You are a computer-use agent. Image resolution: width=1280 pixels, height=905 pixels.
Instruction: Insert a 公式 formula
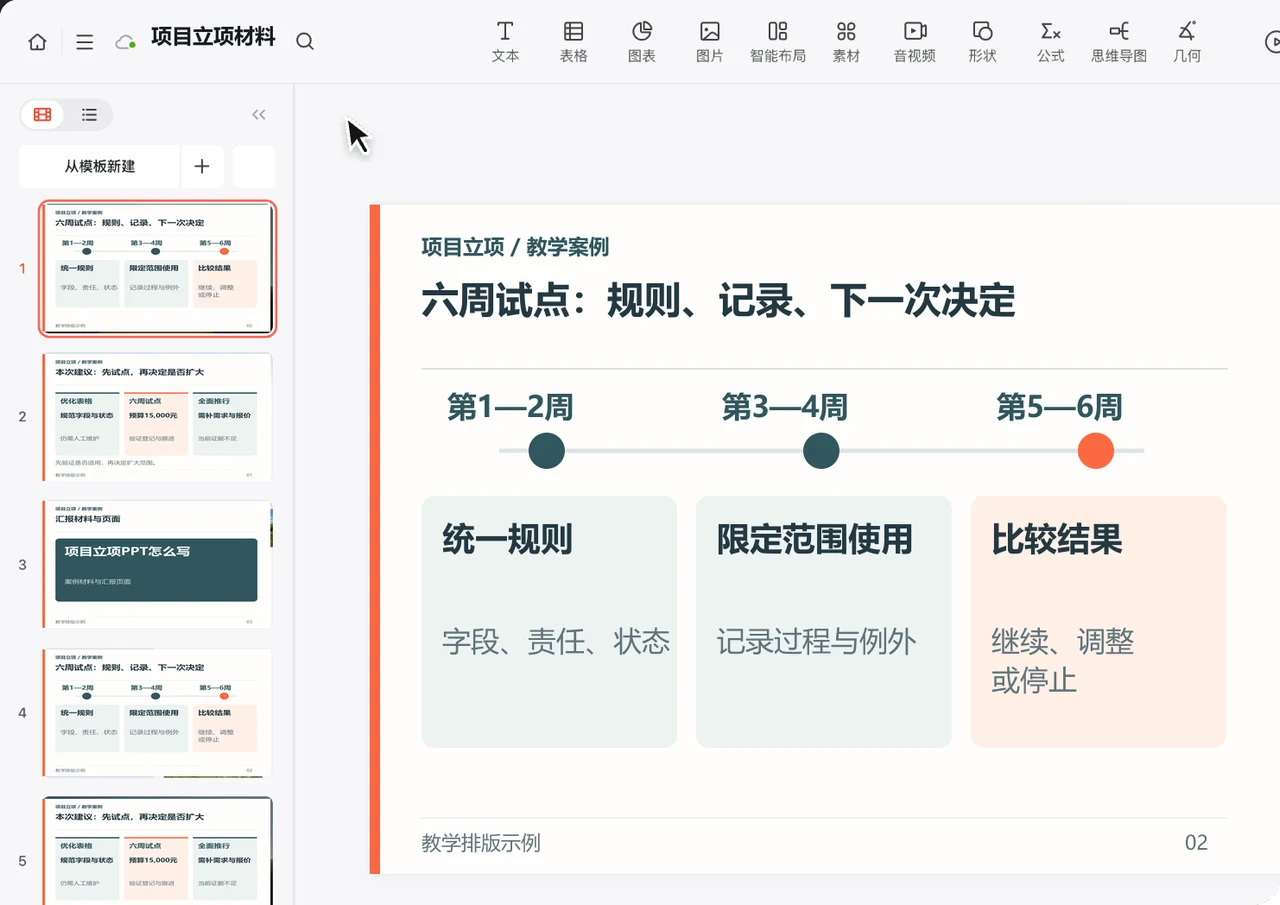[1051, 42]
